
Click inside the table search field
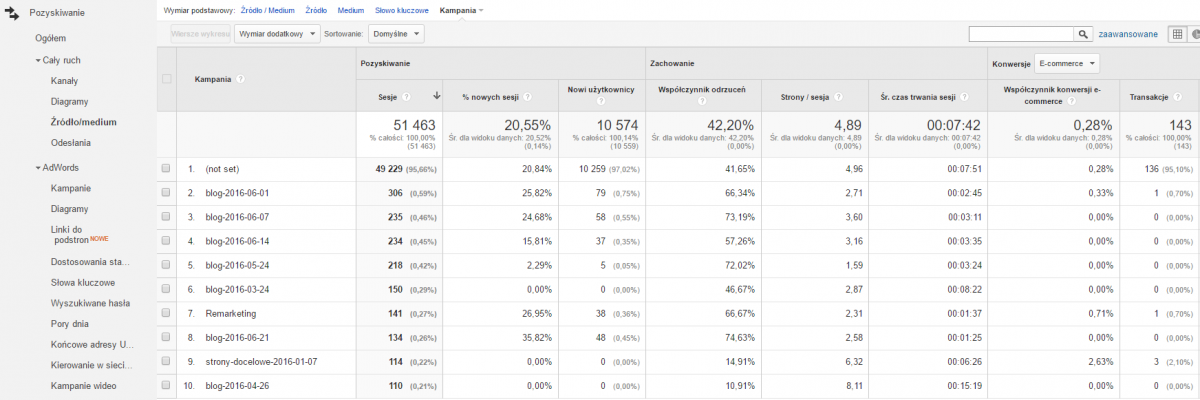1021,34
